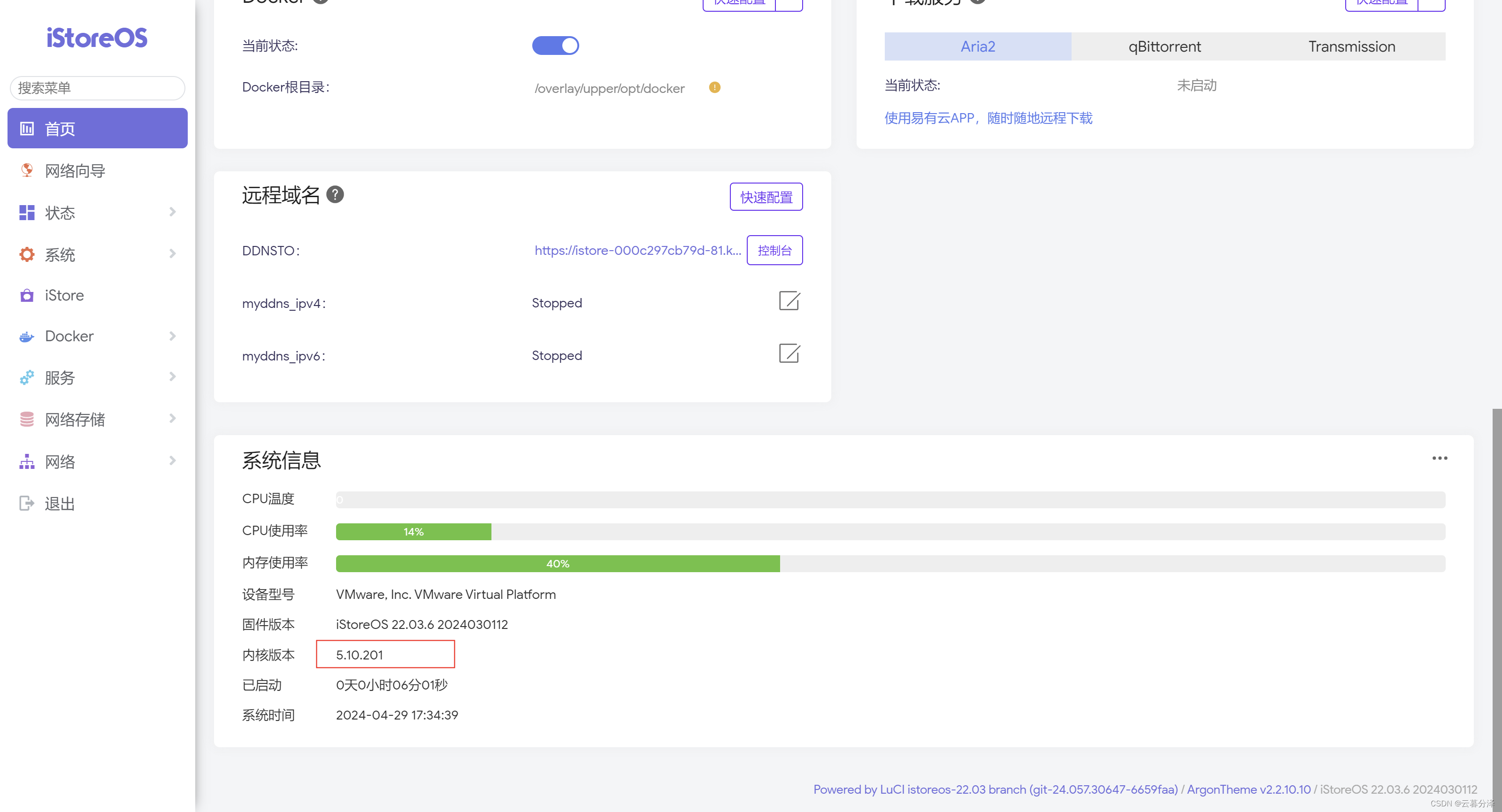Click the help icon beside 远程域名
The image size is (1502, 812).
[x=335, y=194]
